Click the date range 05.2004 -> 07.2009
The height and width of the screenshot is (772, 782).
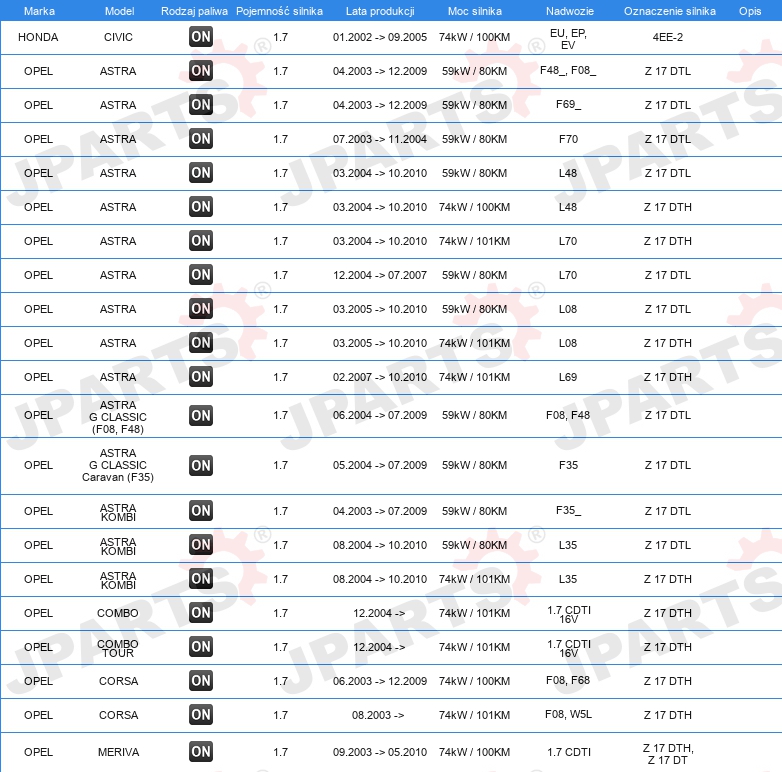(x=380, y=465)
